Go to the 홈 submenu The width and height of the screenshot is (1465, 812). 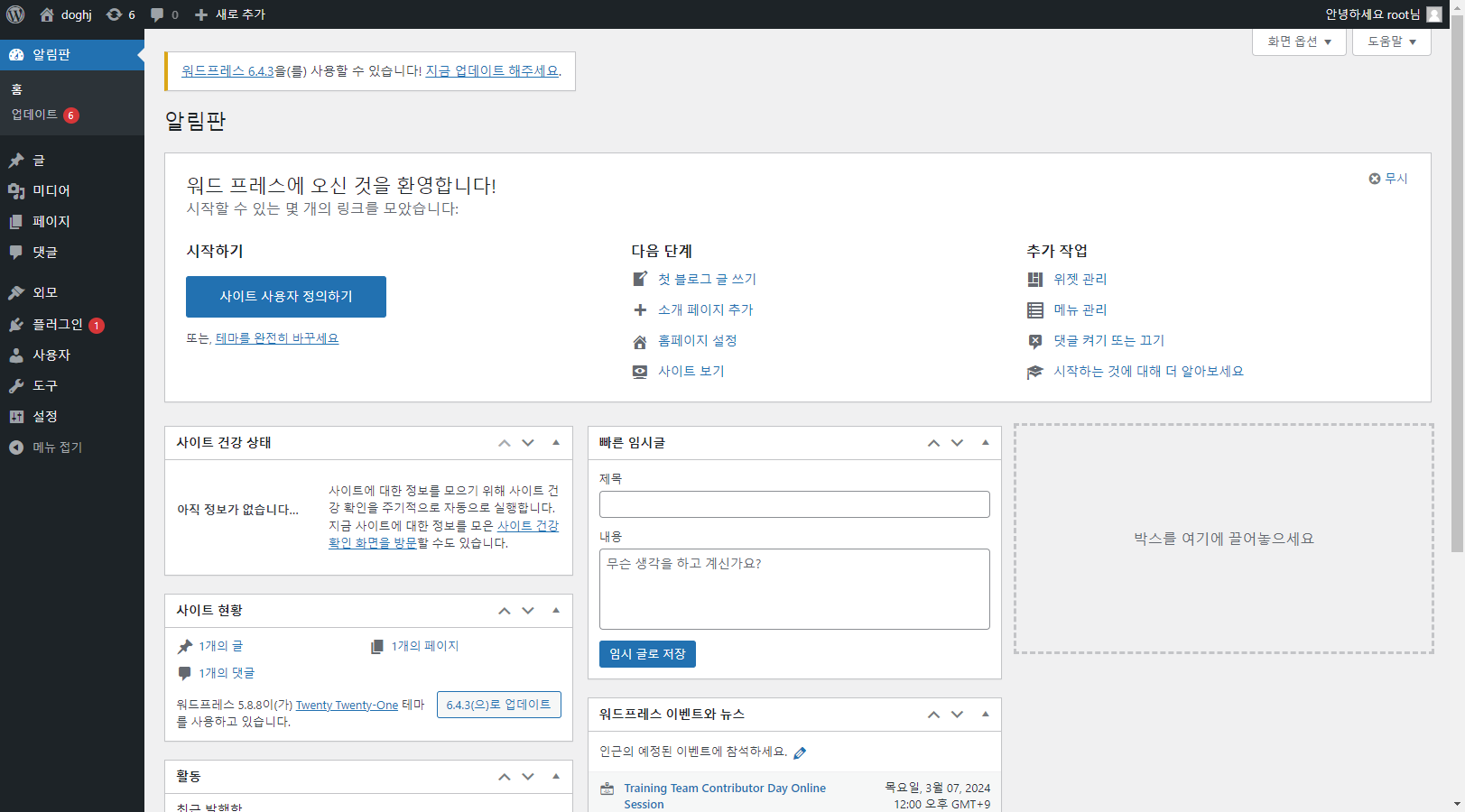pyautogui.click(x=16, y=89)
